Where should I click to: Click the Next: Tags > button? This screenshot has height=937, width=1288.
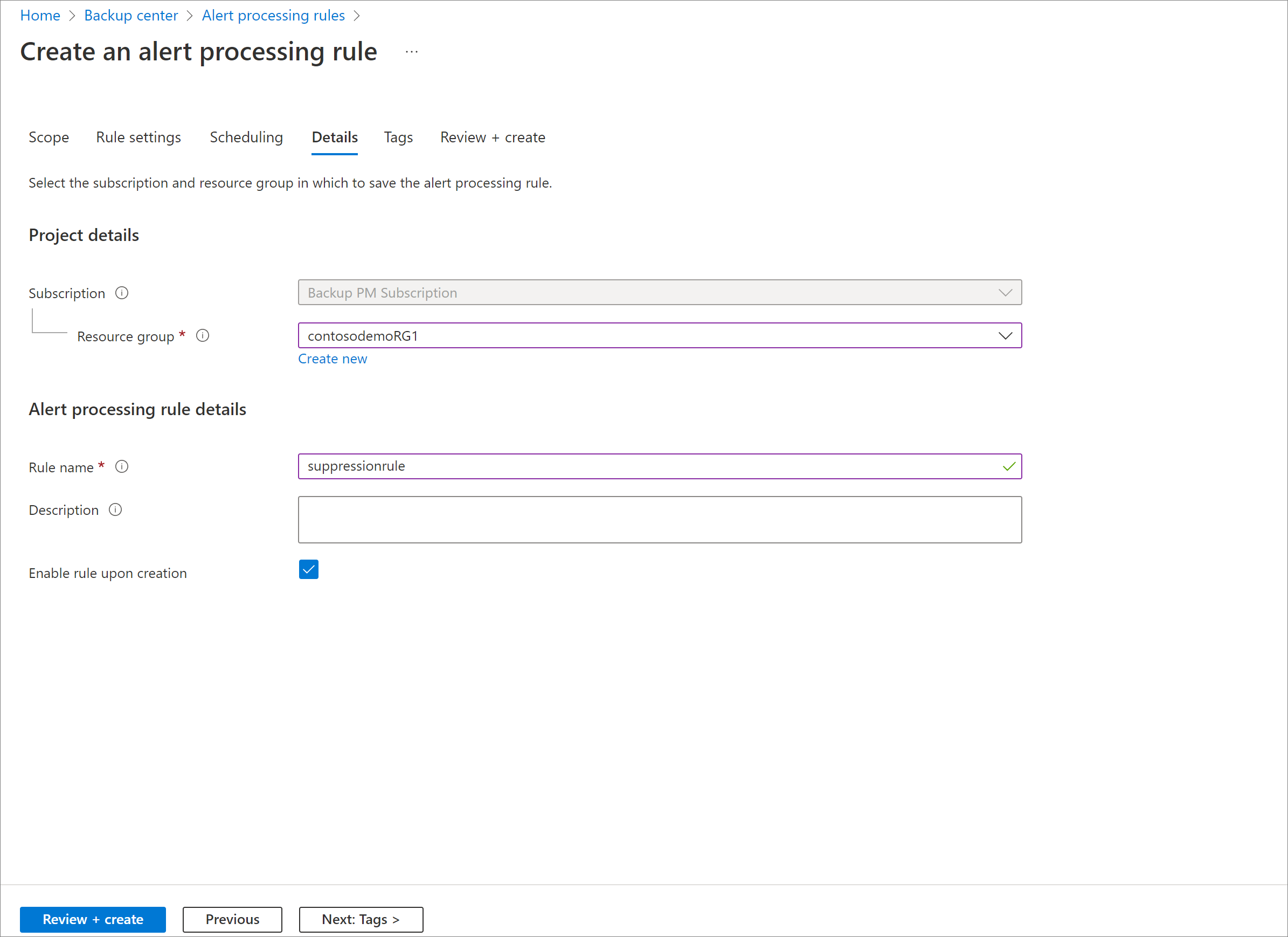pyautogui.click(x=361, y=918)
